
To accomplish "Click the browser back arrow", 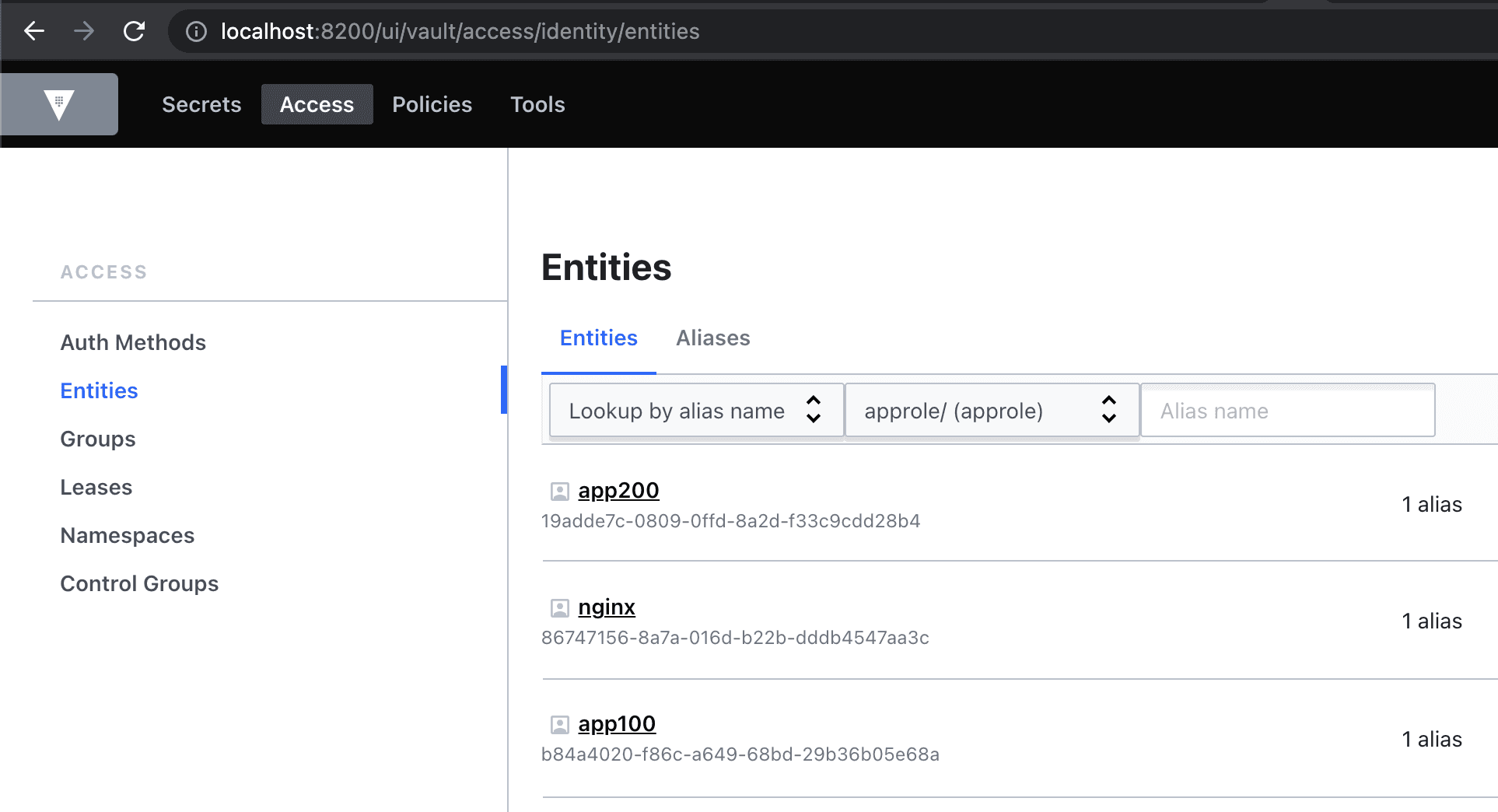I will (33, 31).
